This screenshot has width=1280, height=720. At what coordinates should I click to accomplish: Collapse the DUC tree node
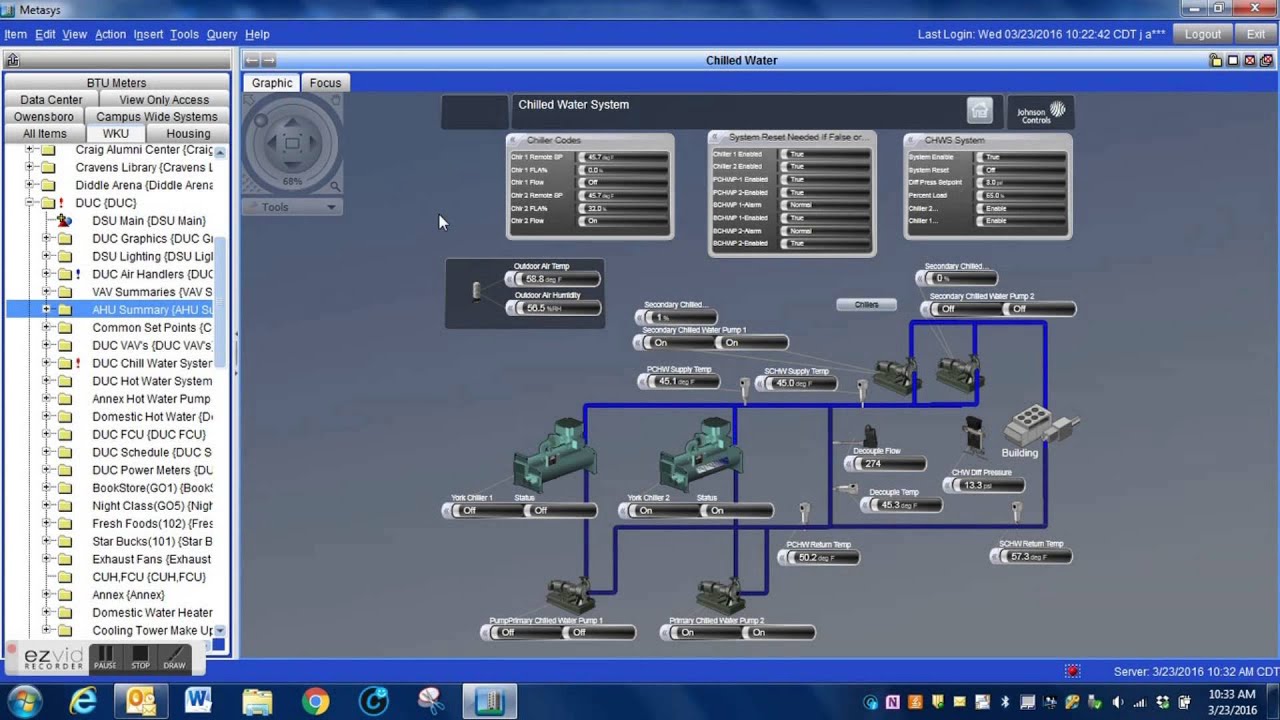coord(29,203)
